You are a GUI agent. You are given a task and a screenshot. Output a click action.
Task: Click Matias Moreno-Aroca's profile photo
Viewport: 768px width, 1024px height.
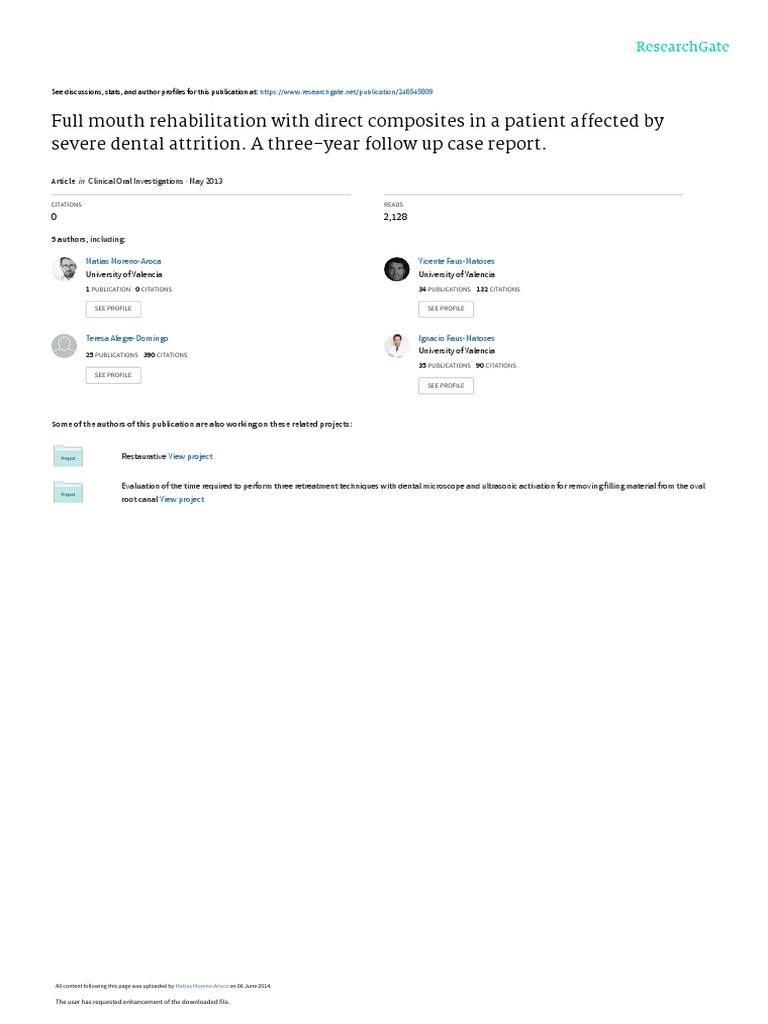click(x=64, y=269)
